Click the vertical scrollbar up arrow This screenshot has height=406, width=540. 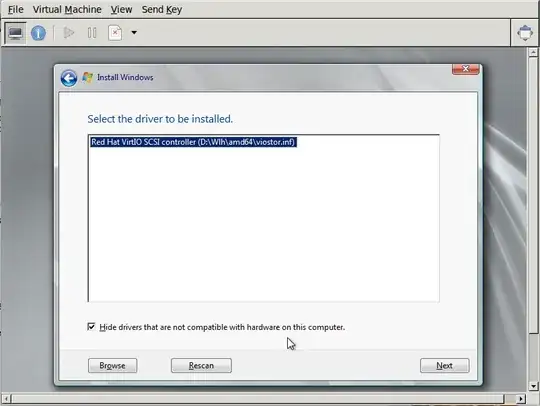point(533,52)
